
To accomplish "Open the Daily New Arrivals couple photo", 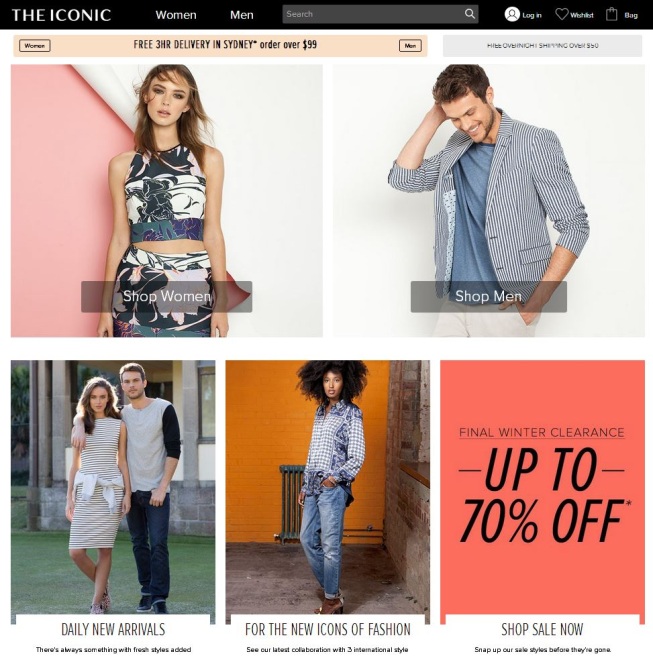I will (113, 487).
